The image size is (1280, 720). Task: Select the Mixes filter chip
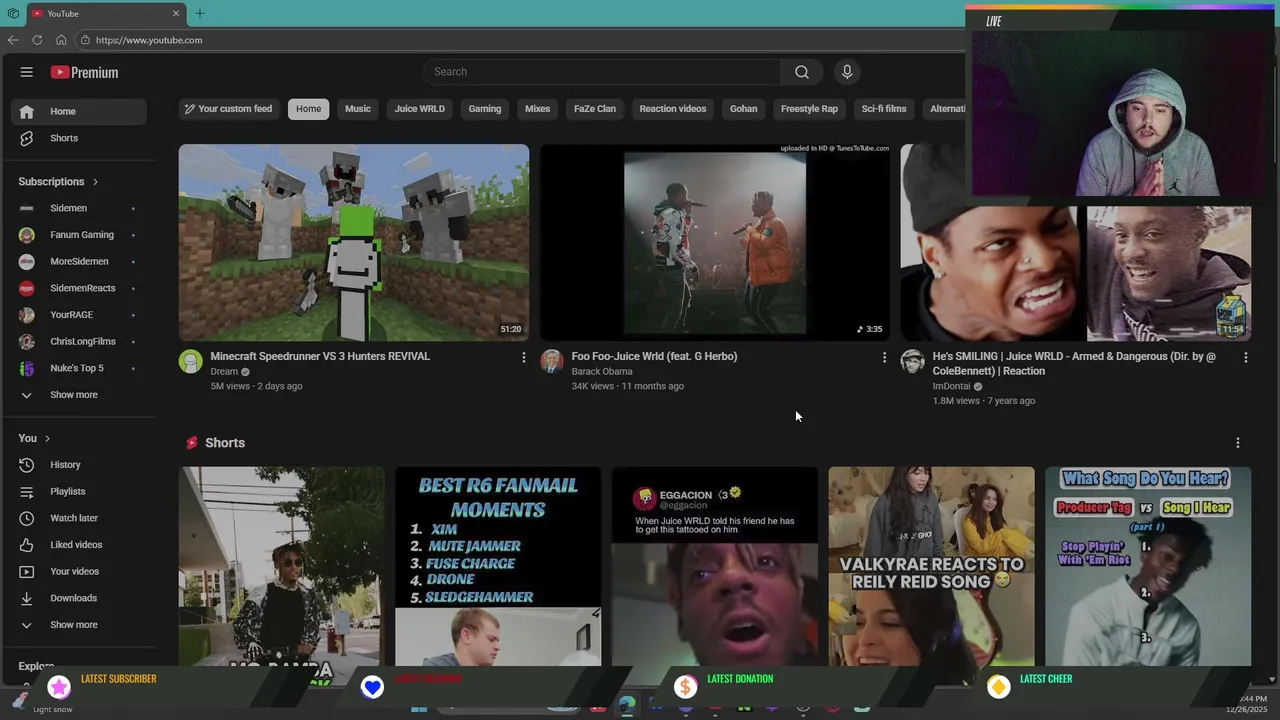(x=538, y=109)
